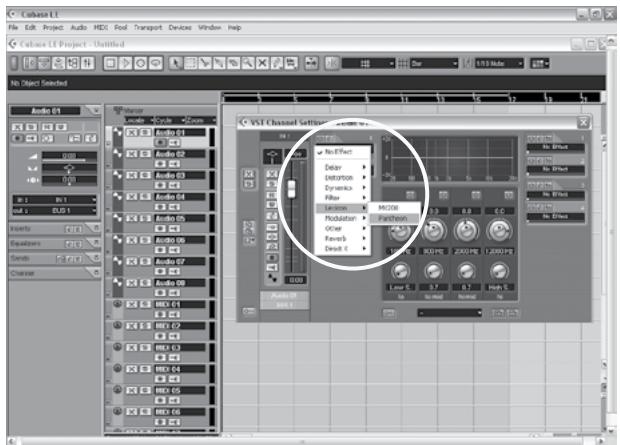Mute the MIDI 01 track
Viewport: 620px width, 445px height.
coord(131,304)
